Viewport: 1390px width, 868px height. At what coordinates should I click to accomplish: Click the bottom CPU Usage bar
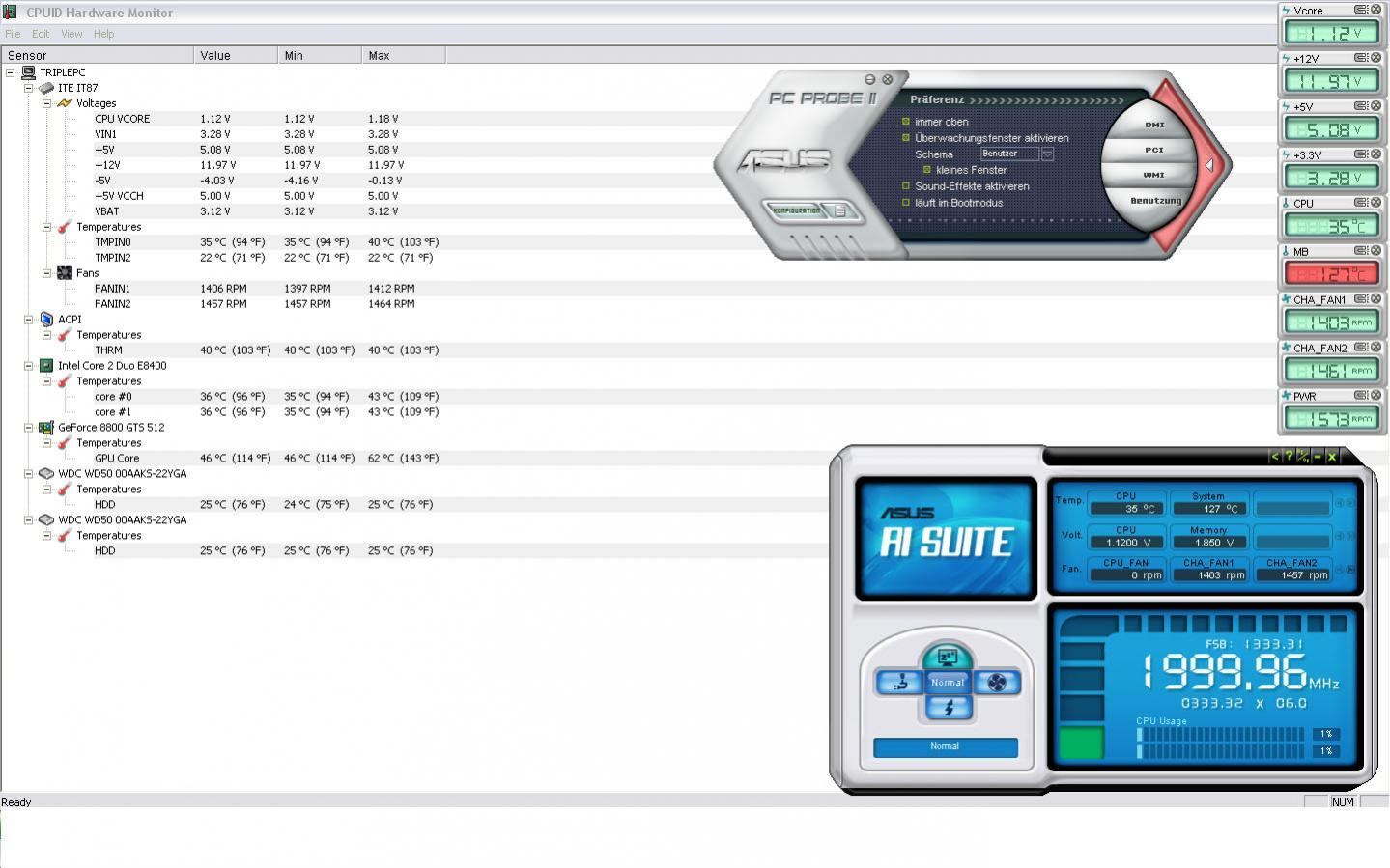coord(1221,751)
